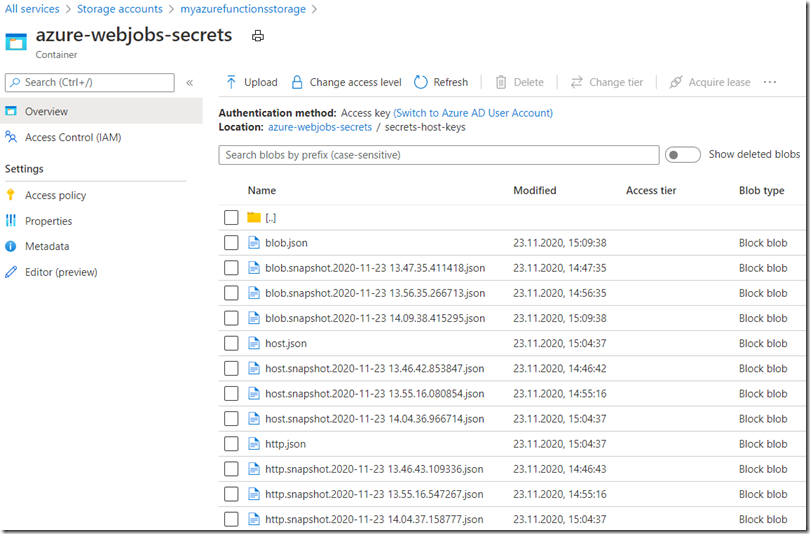
Task: Go to Storage accounts breadcrumb
Action: (x=119, y=9)
